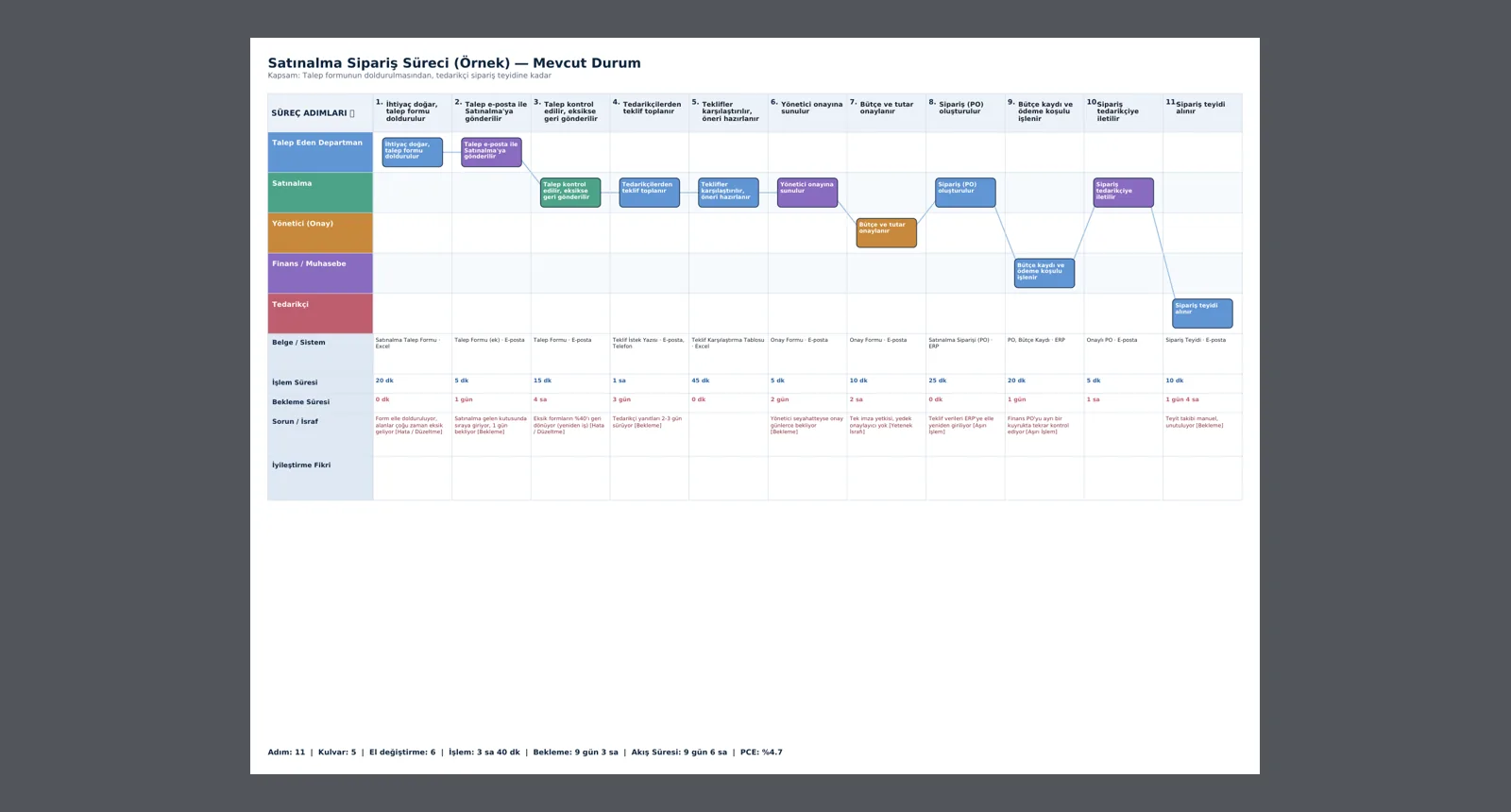Click the "45 dk" processing time value
1511x812 pixels.
click(701, 381)
